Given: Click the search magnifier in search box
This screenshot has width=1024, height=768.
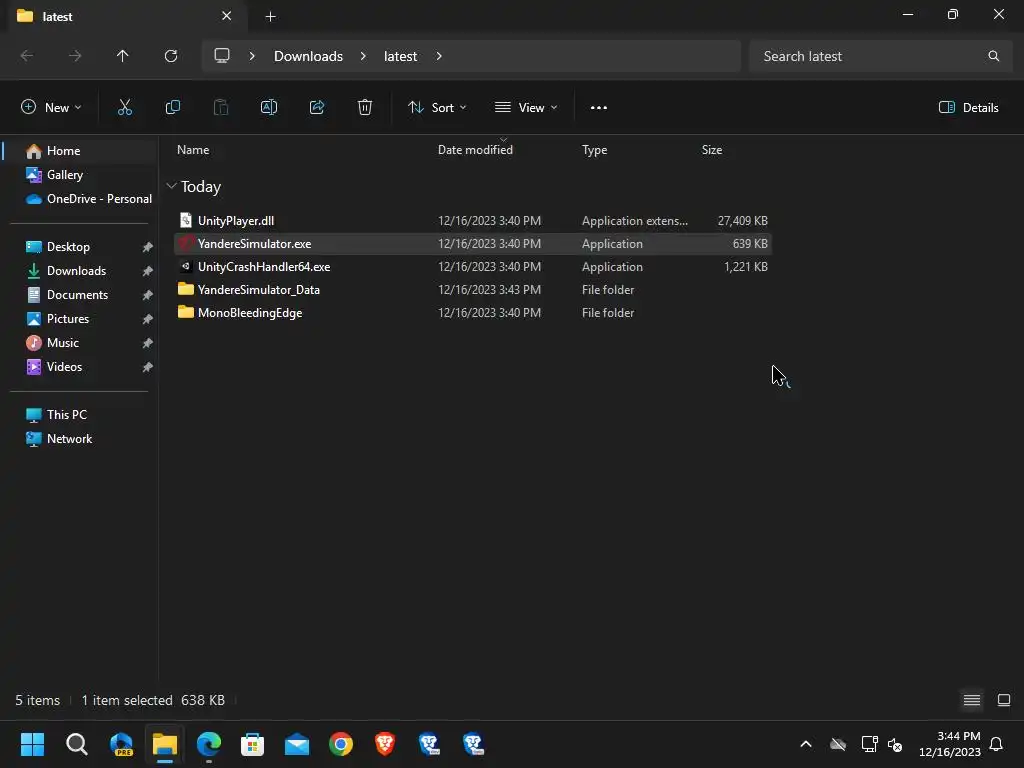Looking at the screenshot, I should click(993, 56).
